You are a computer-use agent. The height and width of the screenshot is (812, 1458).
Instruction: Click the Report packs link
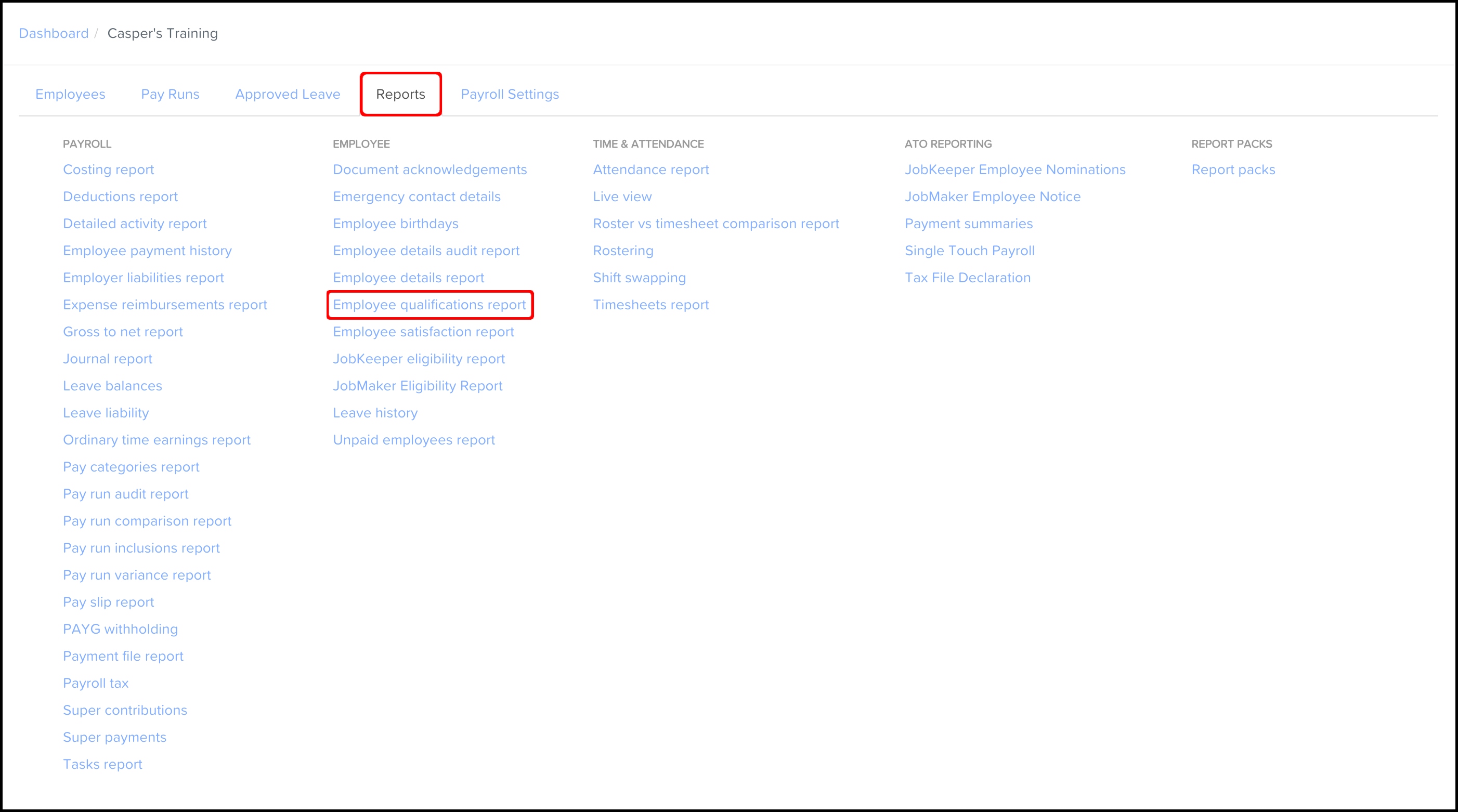point(1233,170)
